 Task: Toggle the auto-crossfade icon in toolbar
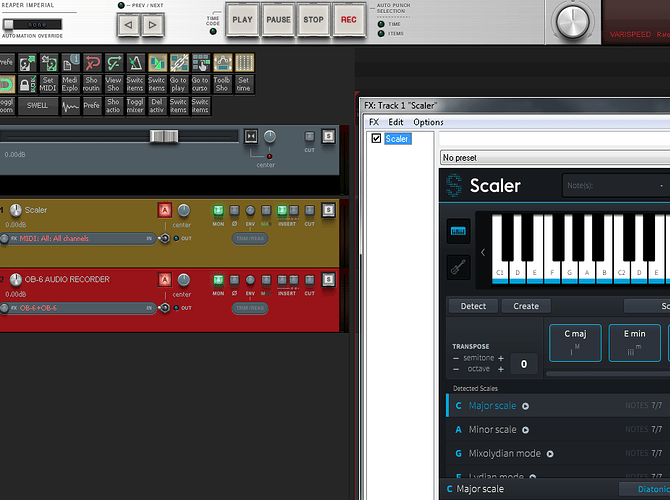[157, 63]
